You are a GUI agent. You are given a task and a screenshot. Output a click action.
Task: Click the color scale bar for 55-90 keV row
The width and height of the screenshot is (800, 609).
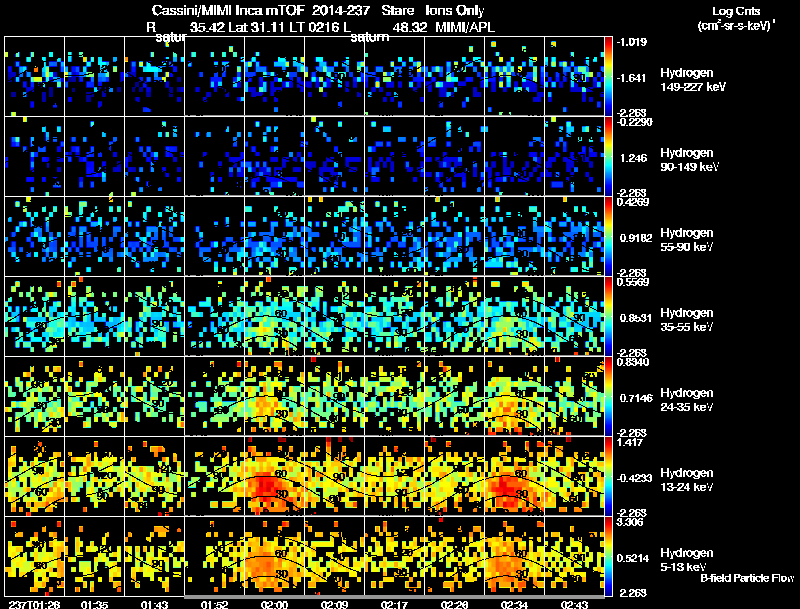tap(608, 236)
